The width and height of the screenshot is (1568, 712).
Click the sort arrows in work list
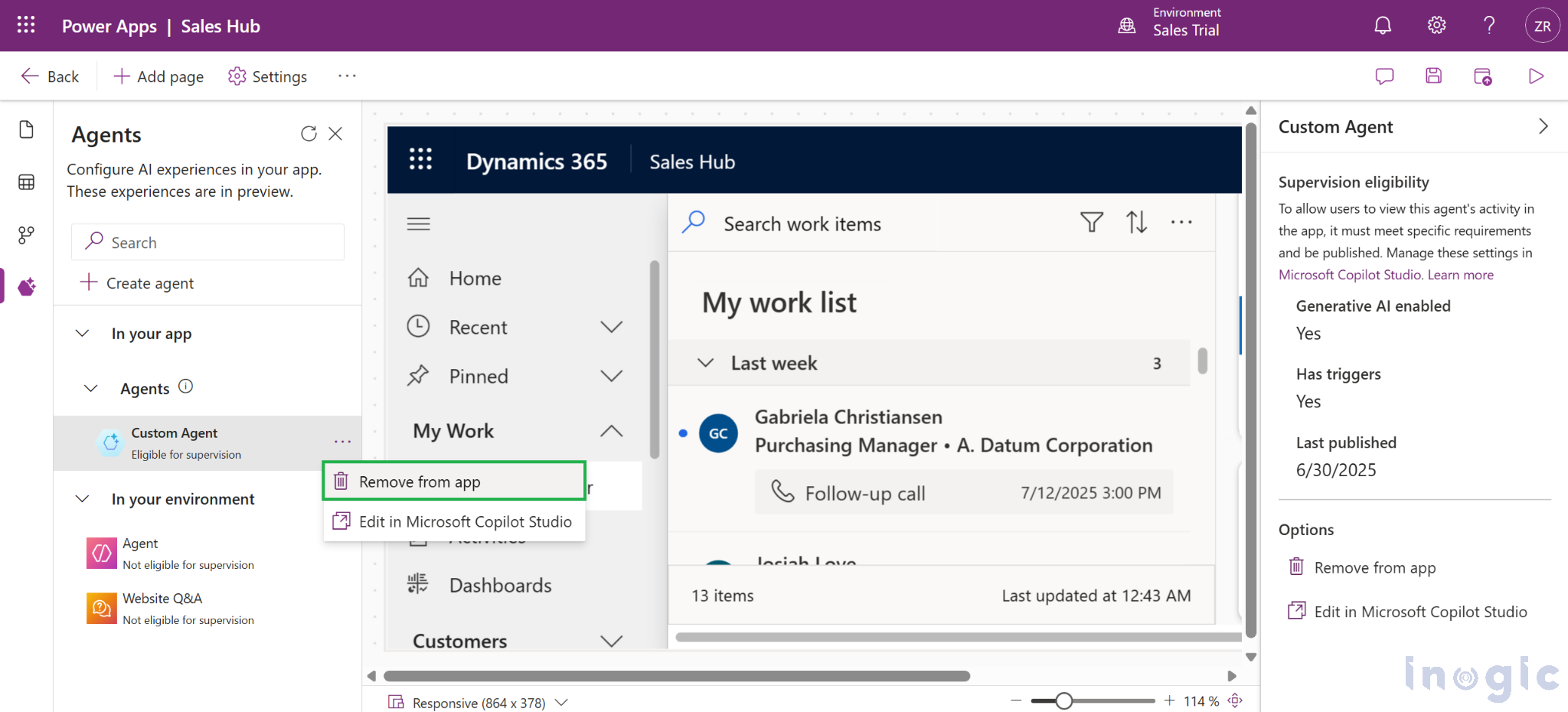1136,222
